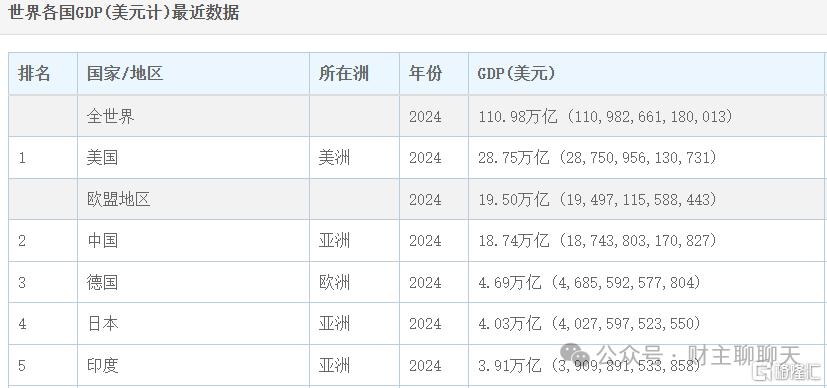Viewport: 827px width, 388px height.
Task: Click year 2024 in 德国 row
Action: (x=425, y=283)
